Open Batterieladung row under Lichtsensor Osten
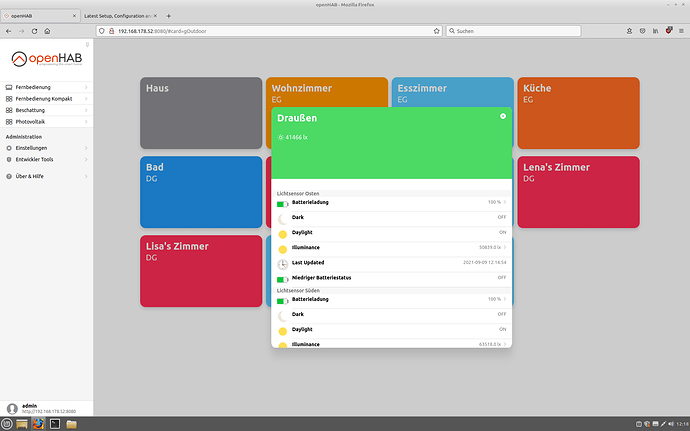This screenshot has width=690, height=431. pos(392,204)
